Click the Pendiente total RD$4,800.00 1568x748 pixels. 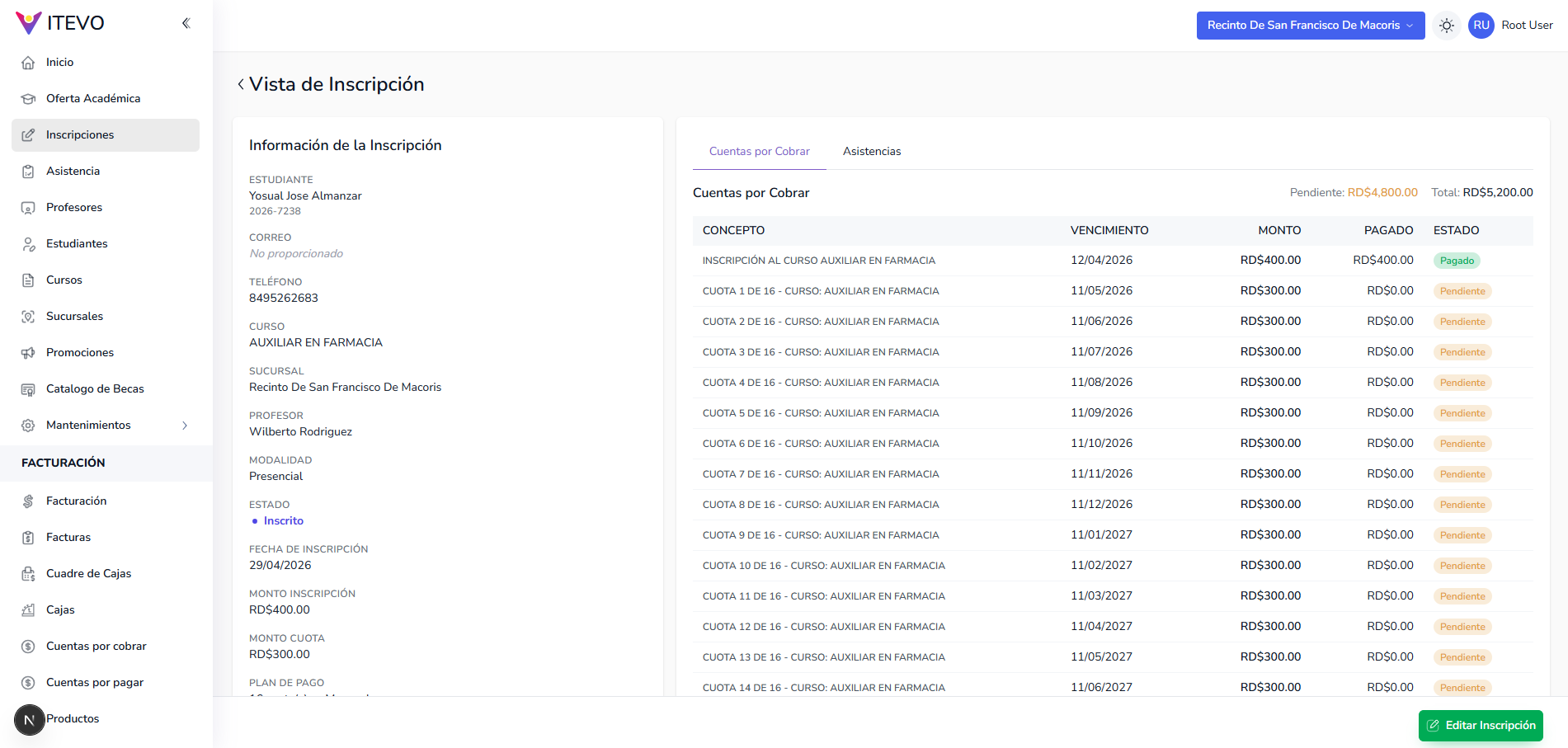coord(1382,193)
